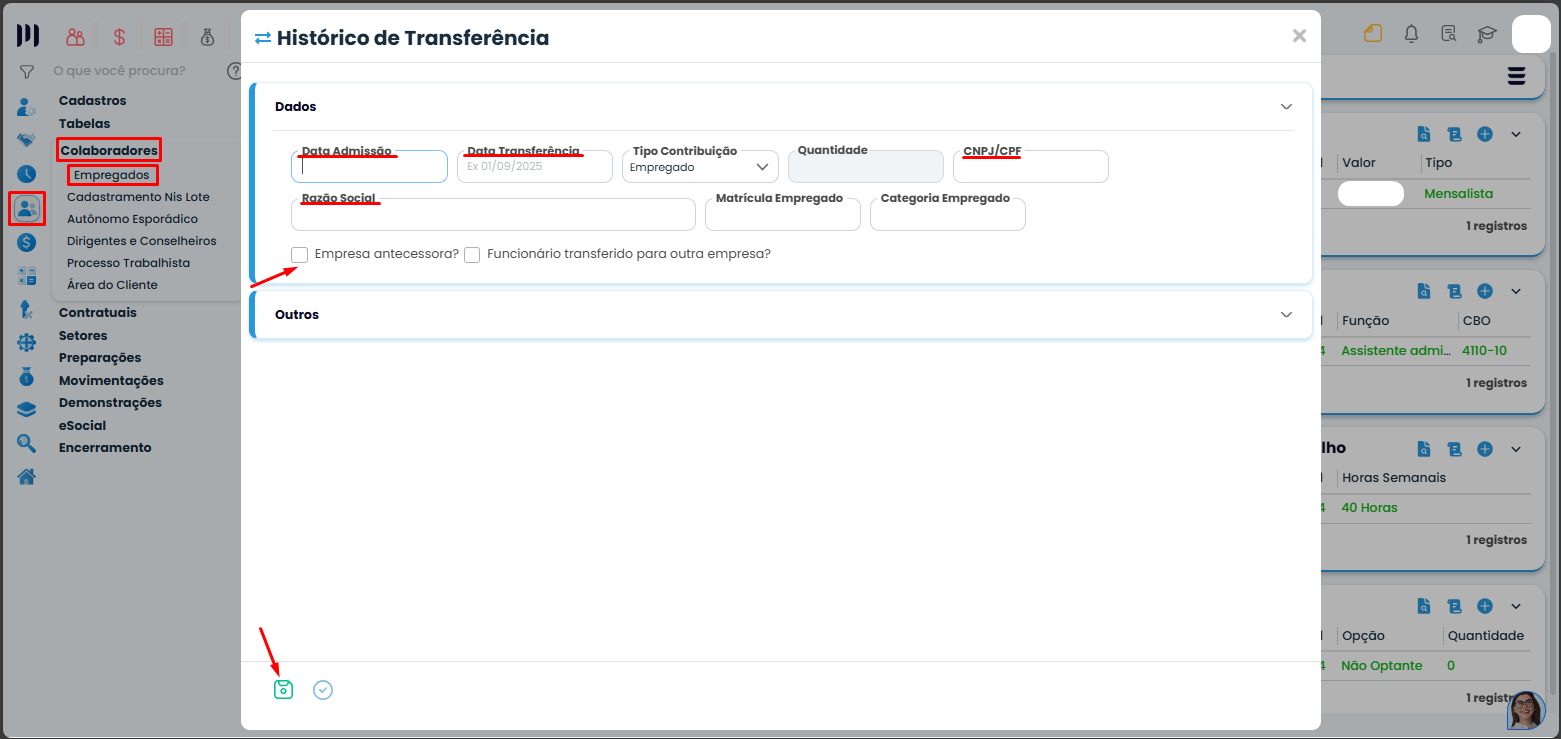The image size is (1561, 739).
Task: Click the '40 Horas' value
Action: coord(1369,507)
